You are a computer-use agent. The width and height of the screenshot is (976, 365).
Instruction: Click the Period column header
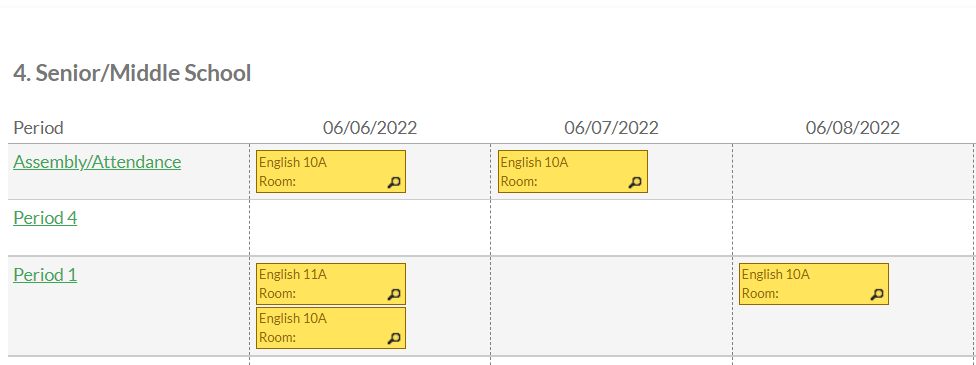pyautogui.click(x=39, y=128)
